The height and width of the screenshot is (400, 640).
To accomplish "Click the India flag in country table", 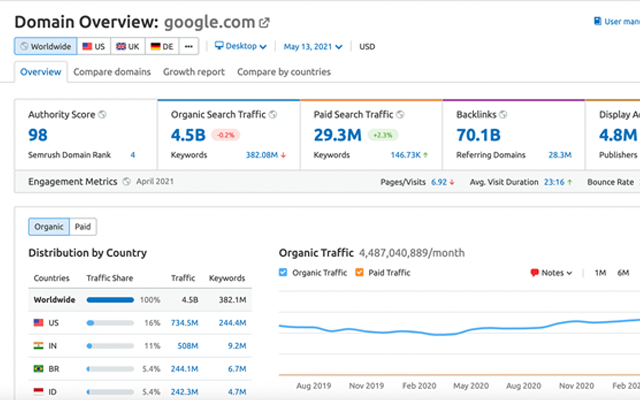I will tap(38, 346).
